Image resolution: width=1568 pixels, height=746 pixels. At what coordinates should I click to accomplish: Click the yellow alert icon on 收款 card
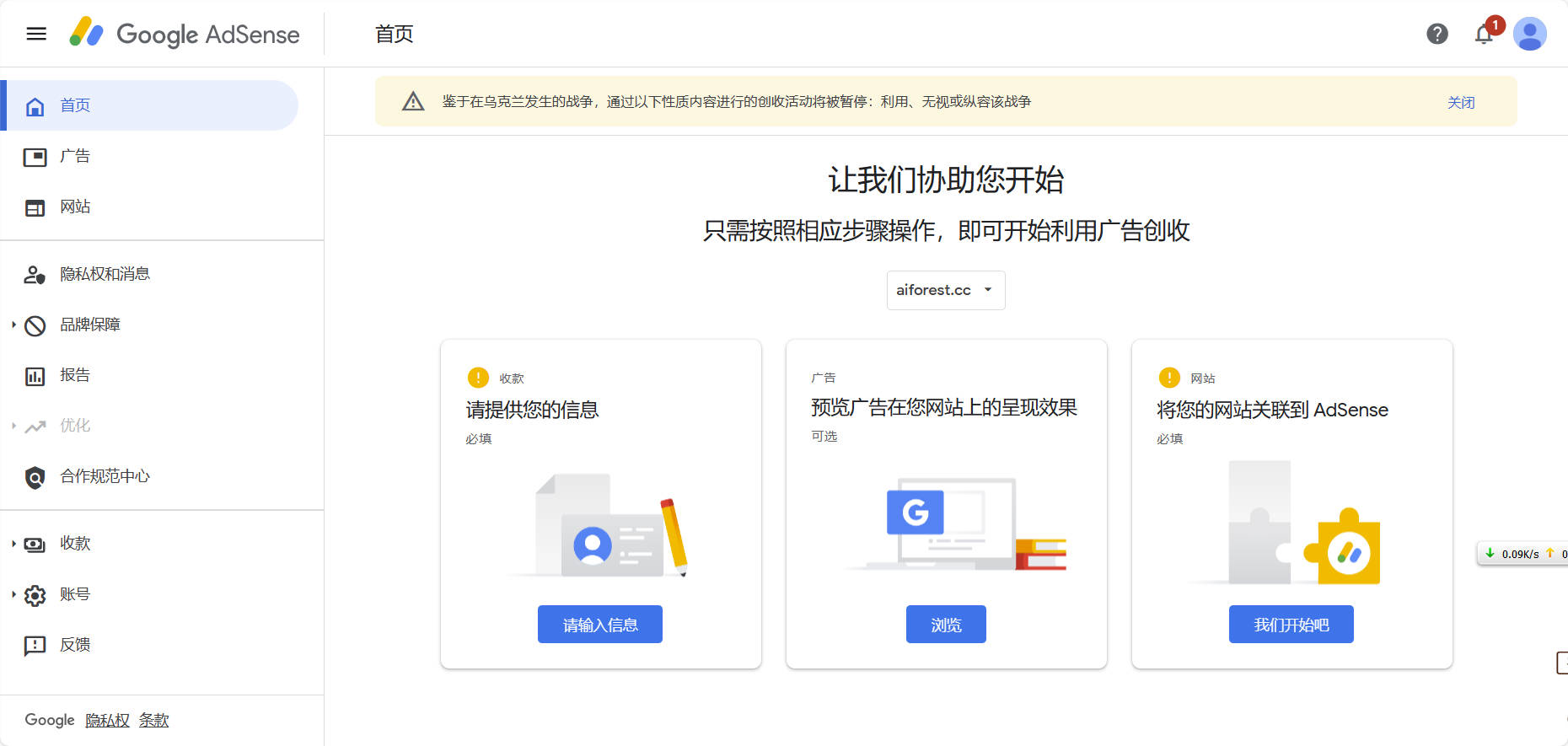point(478,378)
